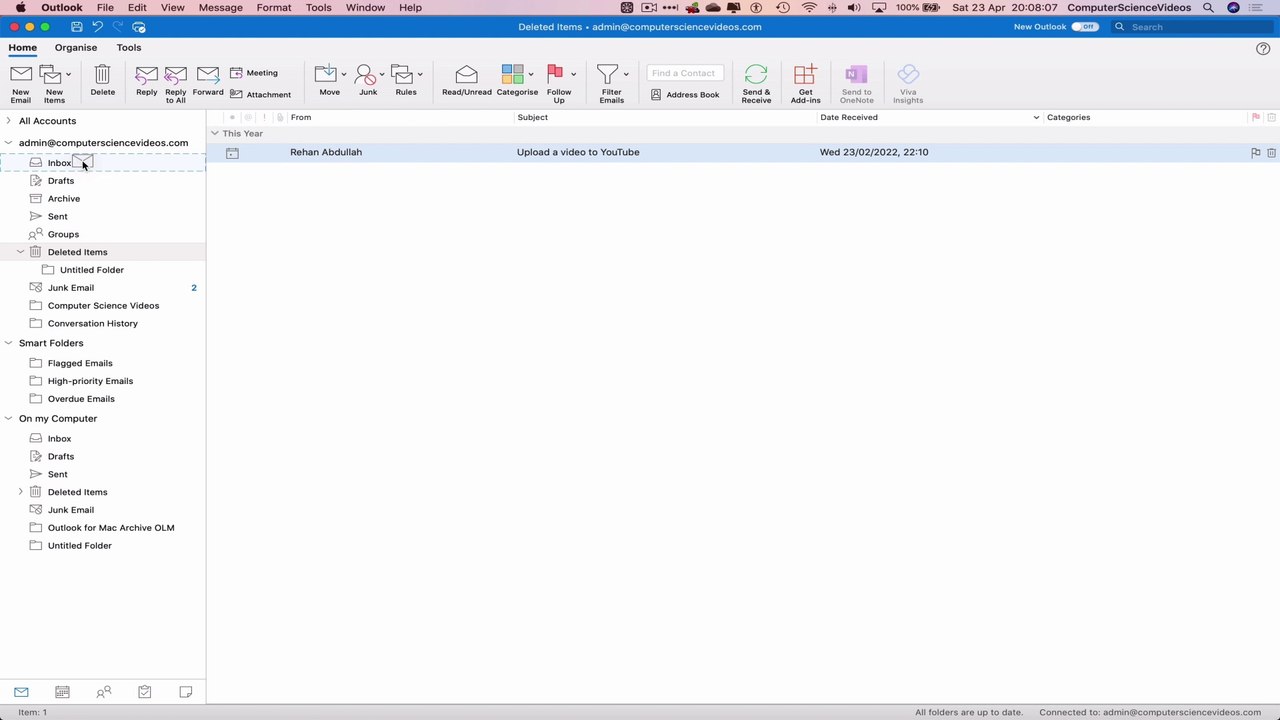The image size is (1280, 720).
Task: Click the Save icon in title bar
Action: click(77, 27)
